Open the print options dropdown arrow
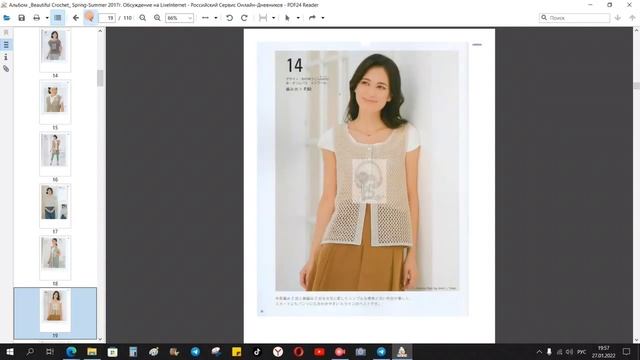This screenshot has width=640, height=360. pyautogui.click(x=47, y=18)
